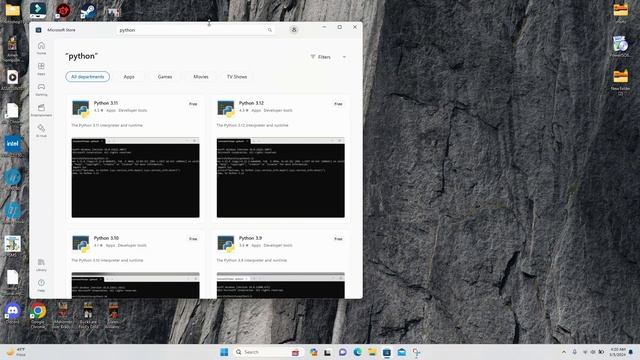This screenshot has height=360, width=640.
Task: Open the Python 3.9 title link
Action: click(x=250, y=238)
